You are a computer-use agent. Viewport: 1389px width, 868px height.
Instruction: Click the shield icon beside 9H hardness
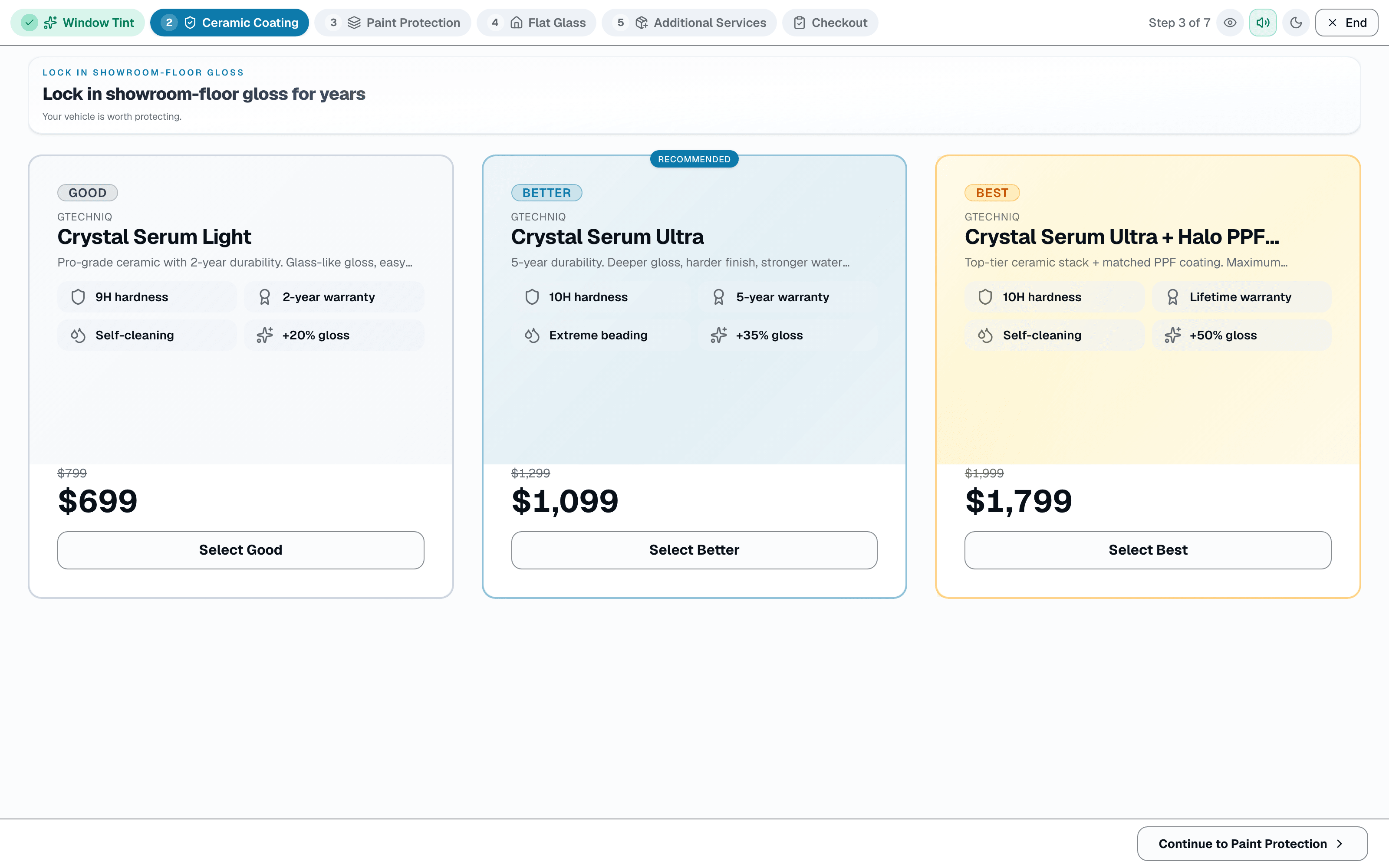coord(78,297)
